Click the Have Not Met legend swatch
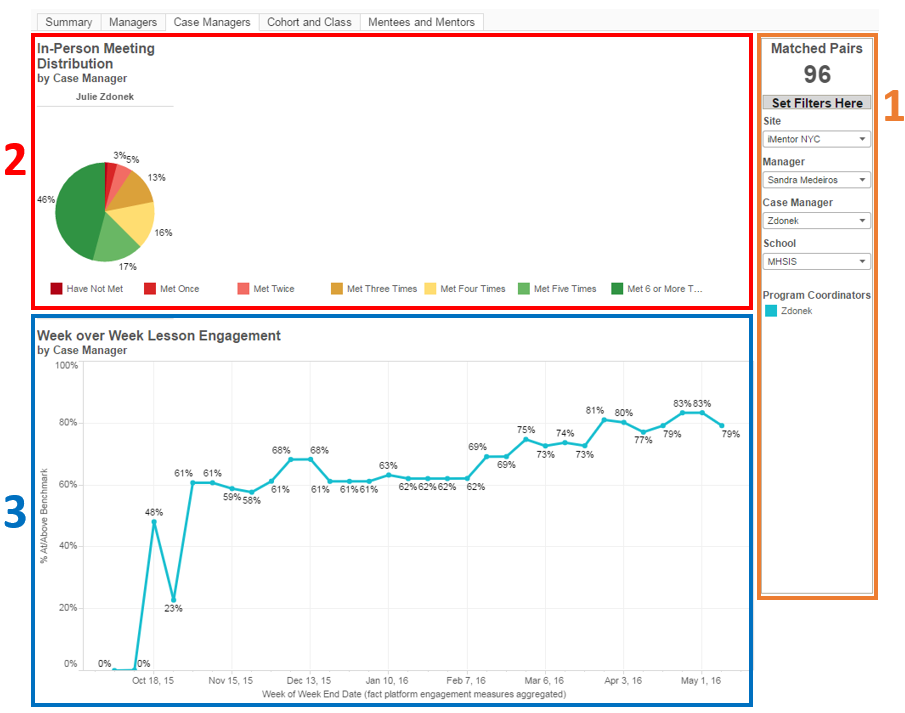The image size is (905, 713). click(x=56, y=289)
